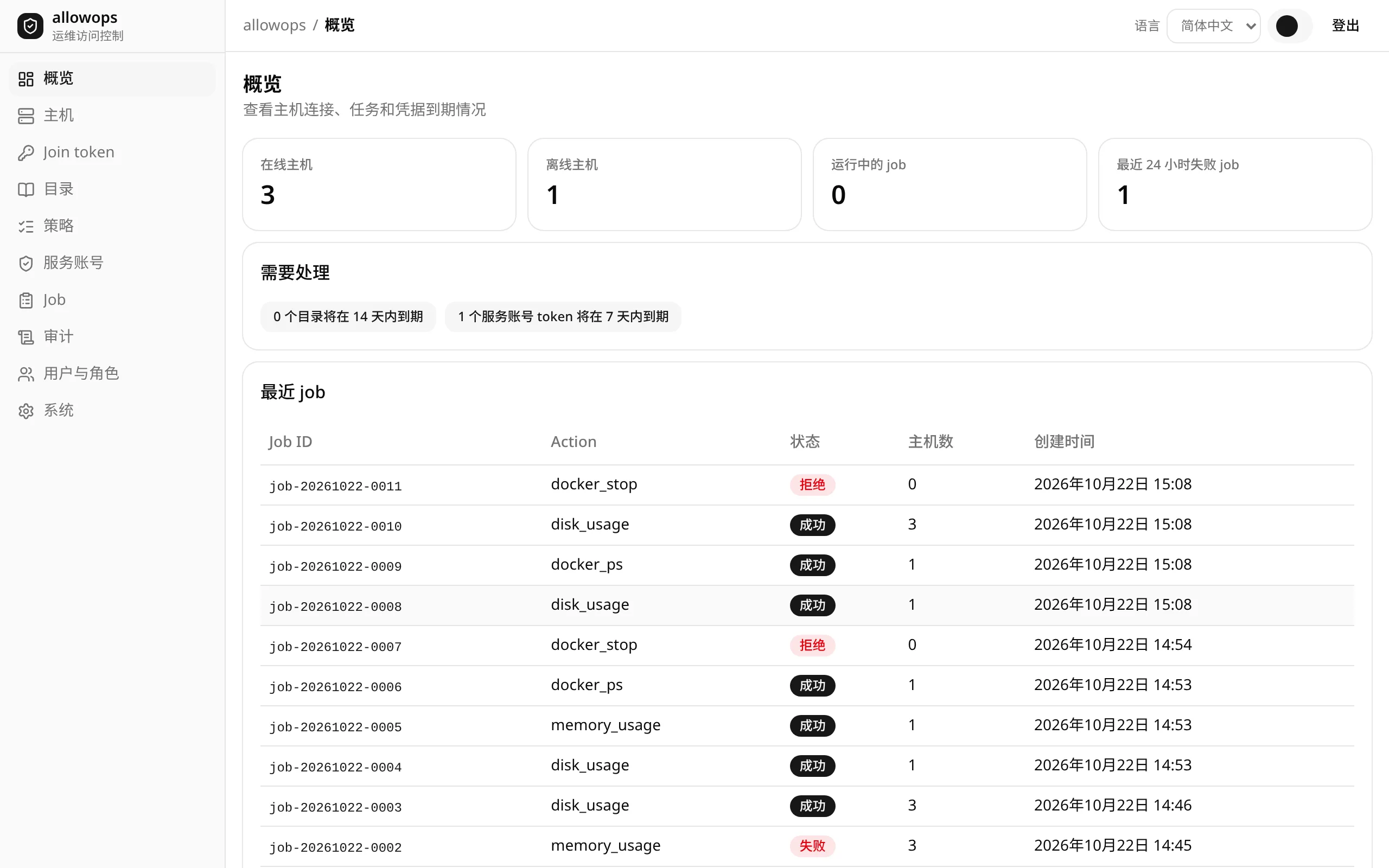
Task: Click the 失败 status badge for memory_usage
Action: [812, 846]
